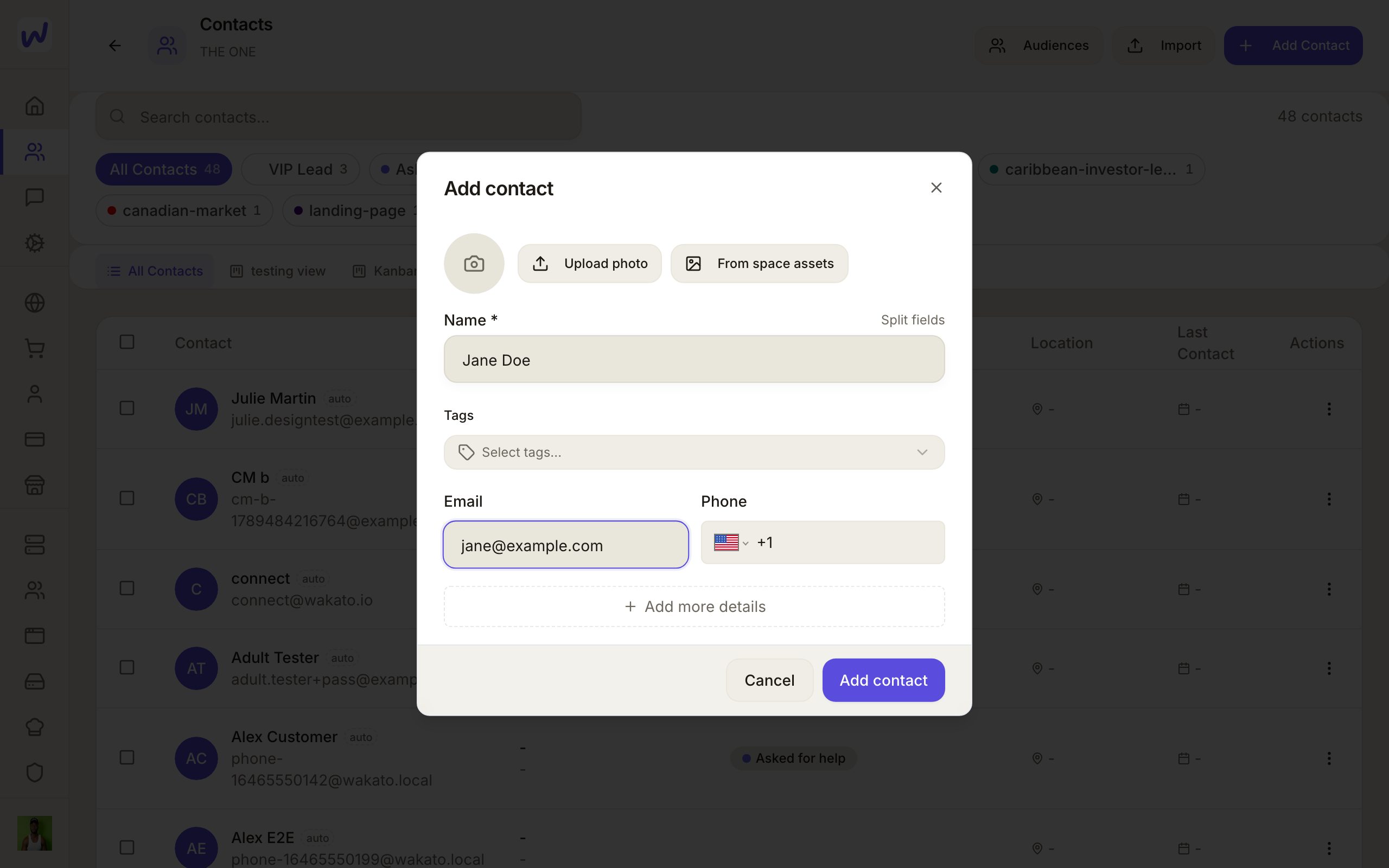Open the phone country flag selector
This screenshot has height=868, width=1389.
731,542
